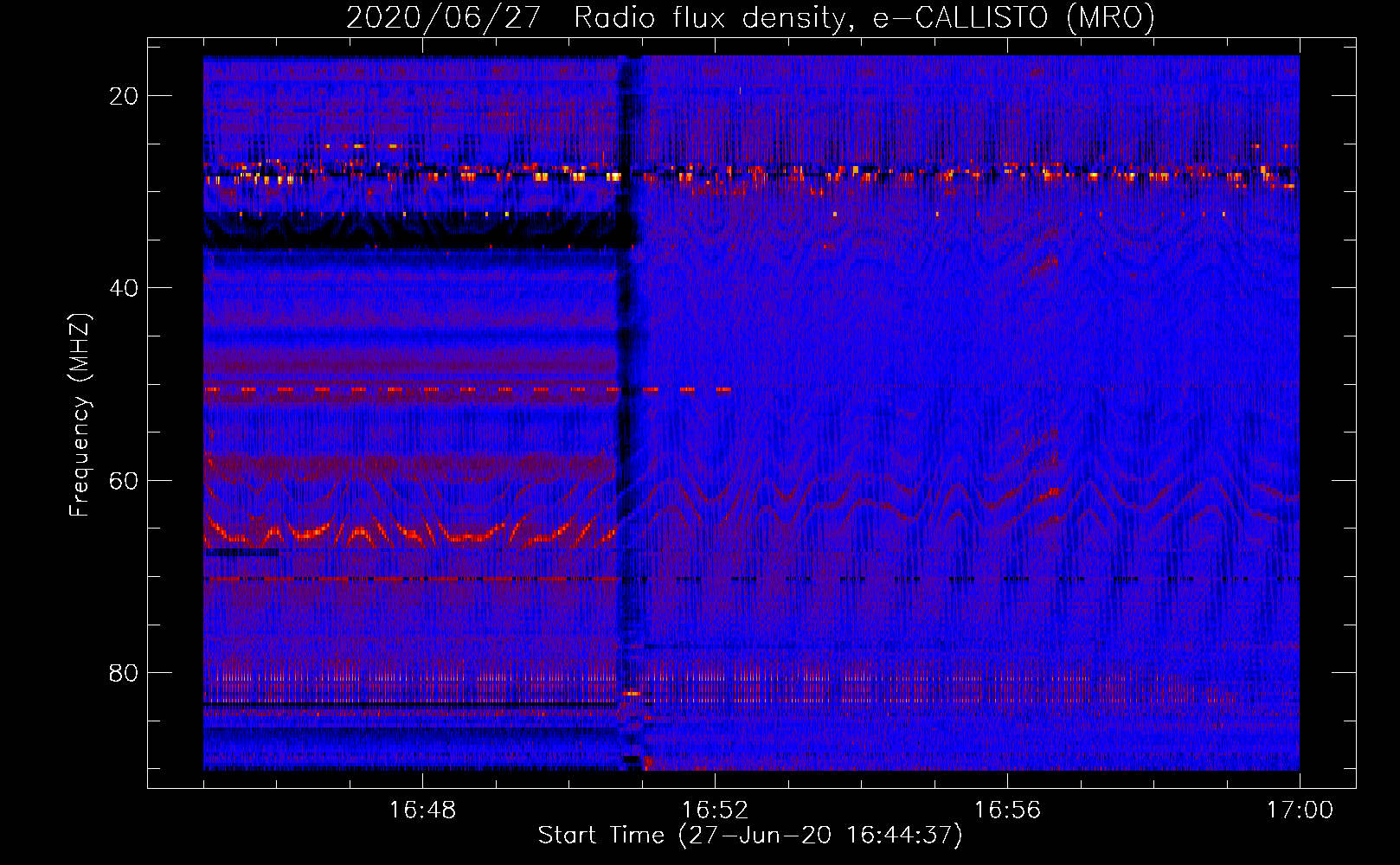Click the '60' frequency tick label
1400x865 pixels.
click(124, 480)
